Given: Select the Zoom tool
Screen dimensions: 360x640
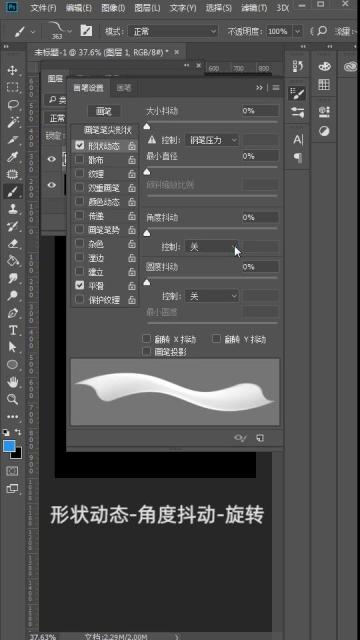Looking at the screenshot, I should click(x=12, y=399).
